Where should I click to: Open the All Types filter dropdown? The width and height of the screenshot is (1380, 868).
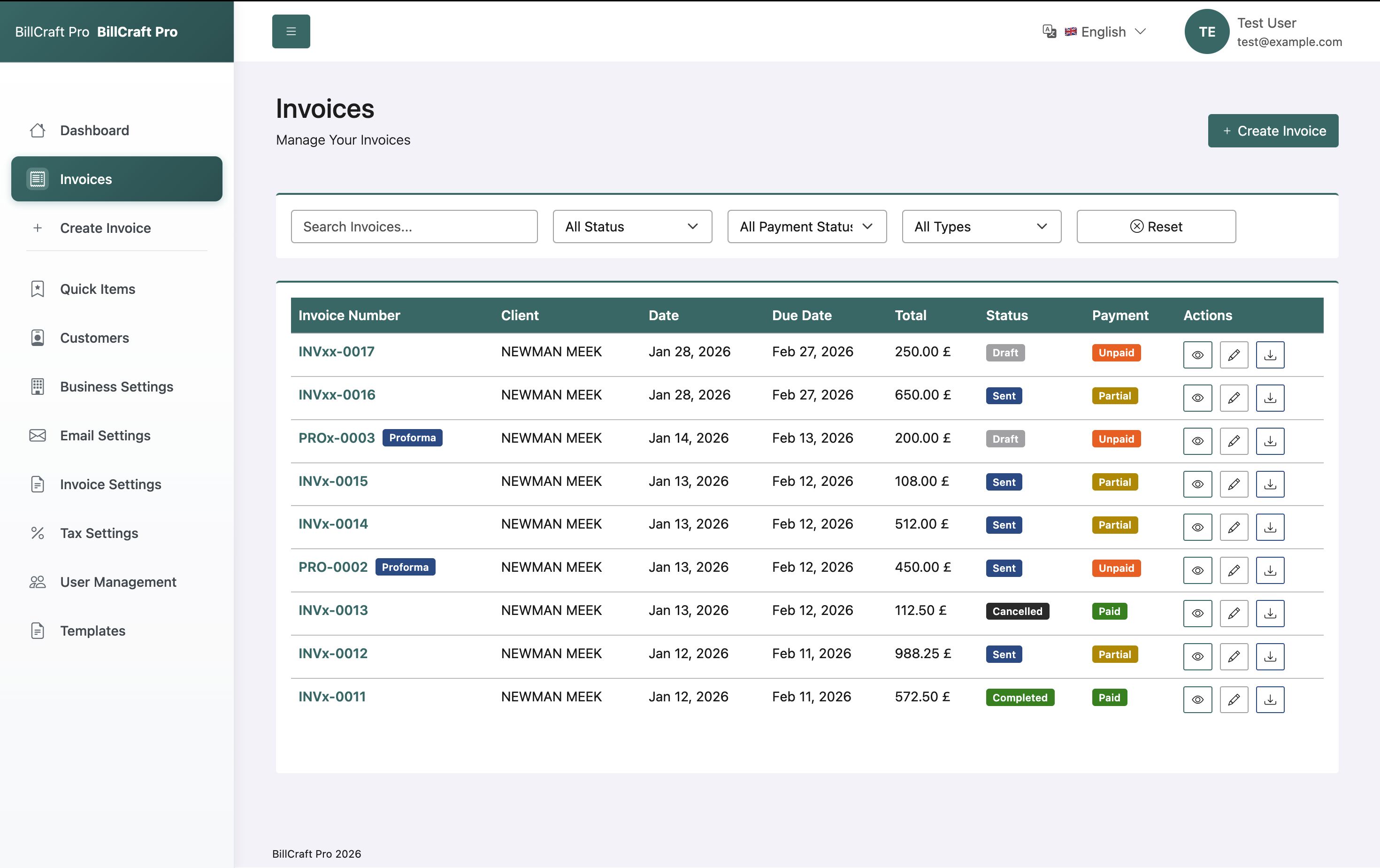981,226
